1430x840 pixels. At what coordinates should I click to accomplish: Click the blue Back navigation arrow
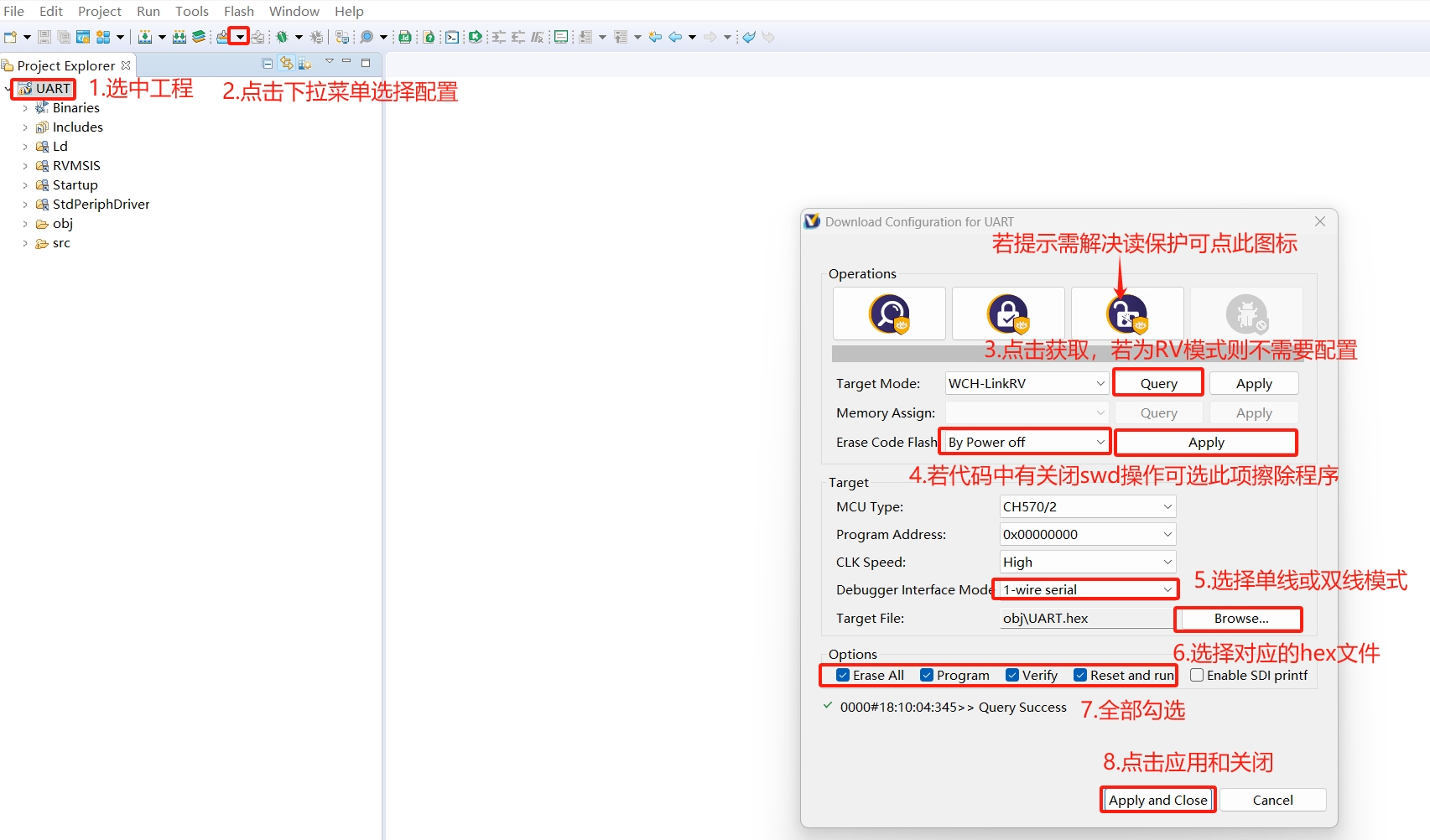675,37
